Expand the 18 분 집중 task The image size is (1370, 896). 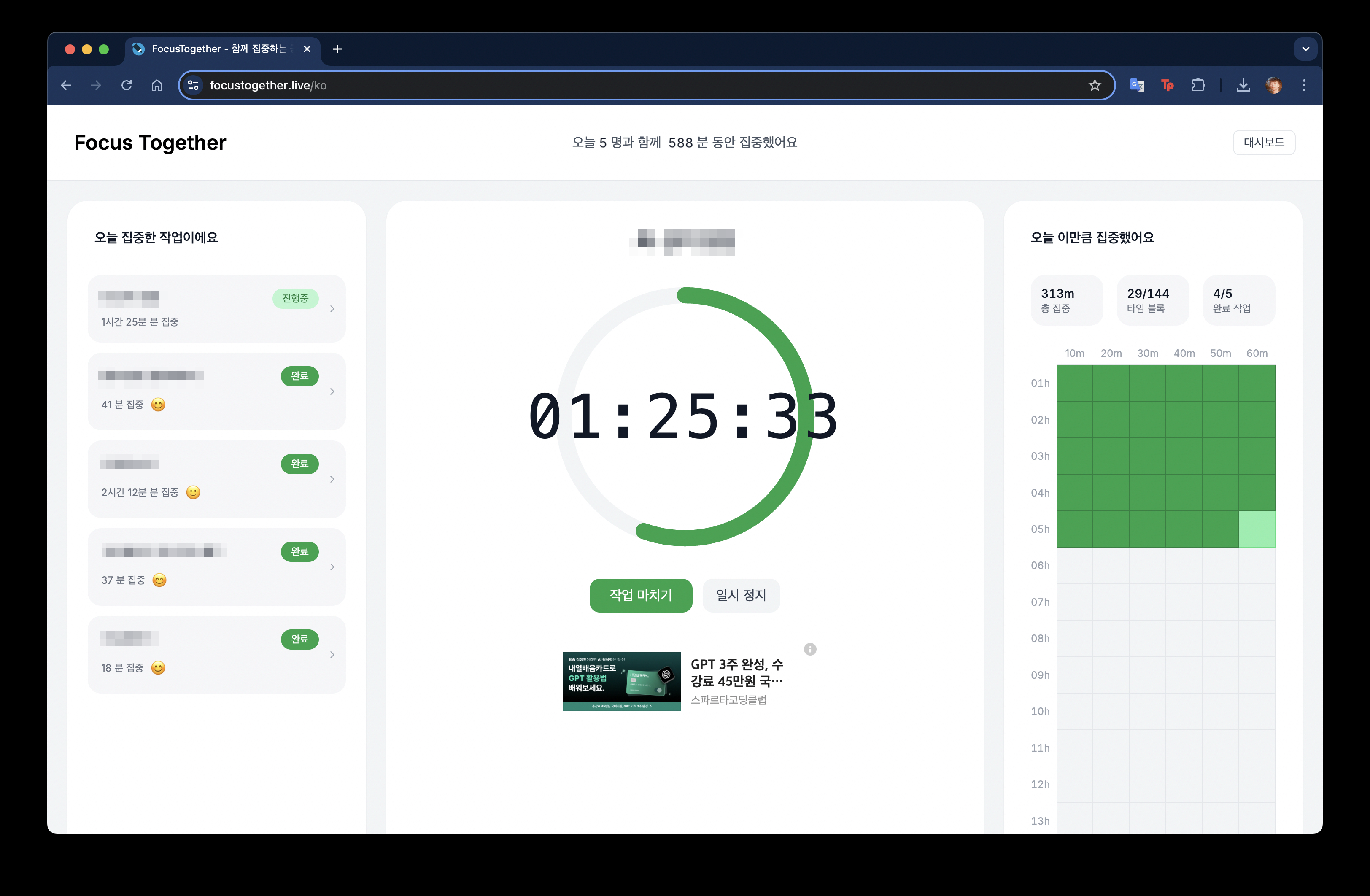[x=332, y=655]
